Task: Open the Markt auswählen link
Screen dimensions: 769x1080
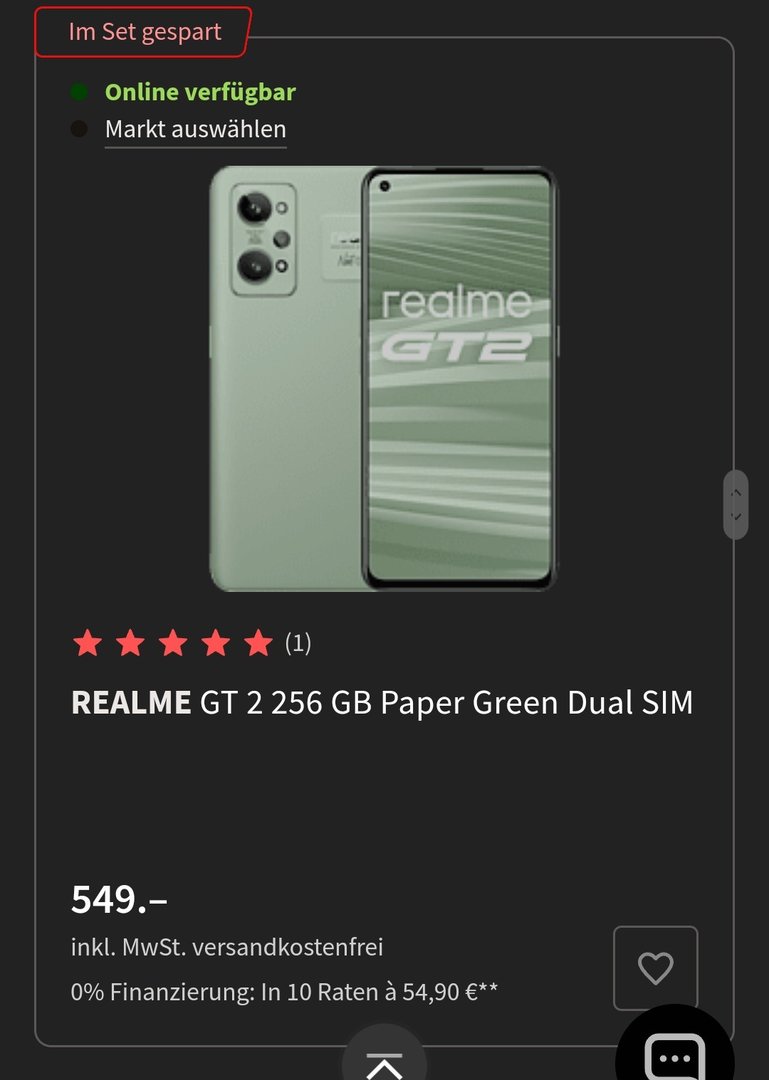Action: tap(196, 129)
